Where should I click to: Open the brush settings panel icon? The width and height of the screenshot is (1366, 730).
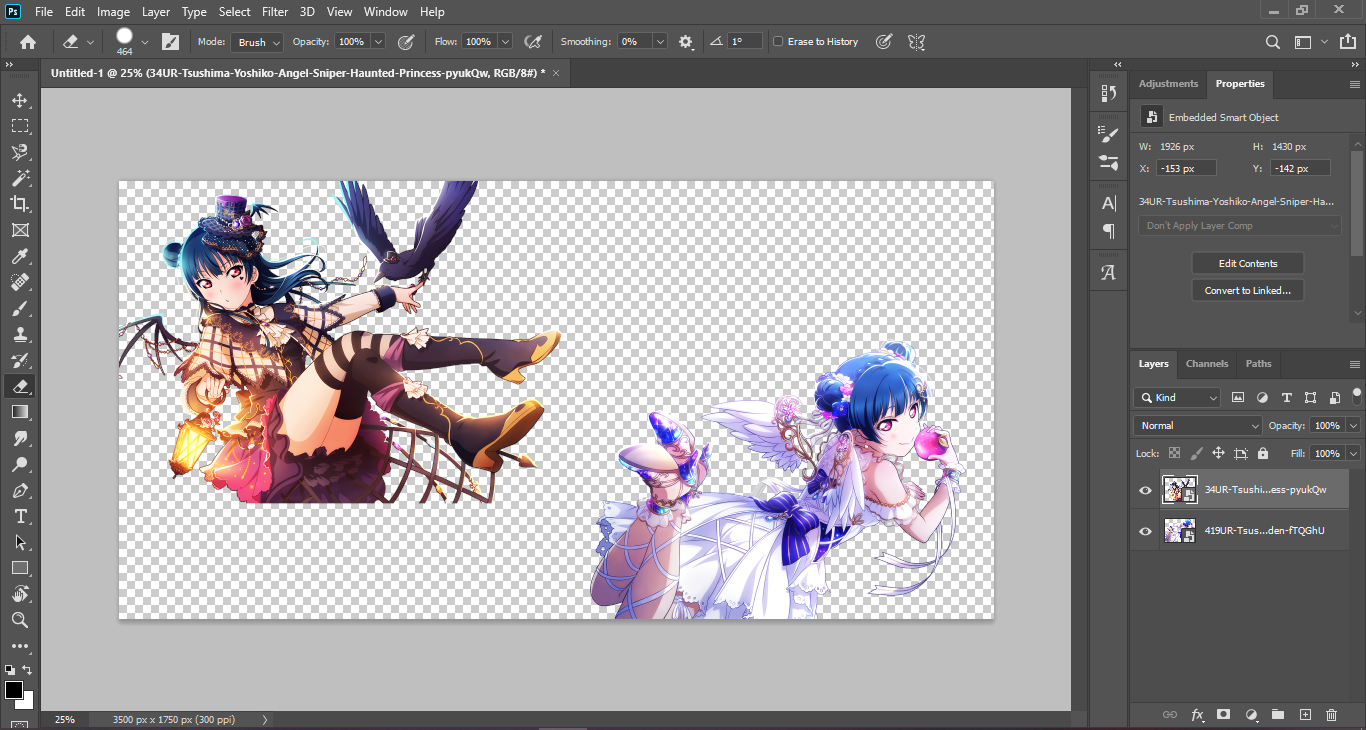(170, 42)
